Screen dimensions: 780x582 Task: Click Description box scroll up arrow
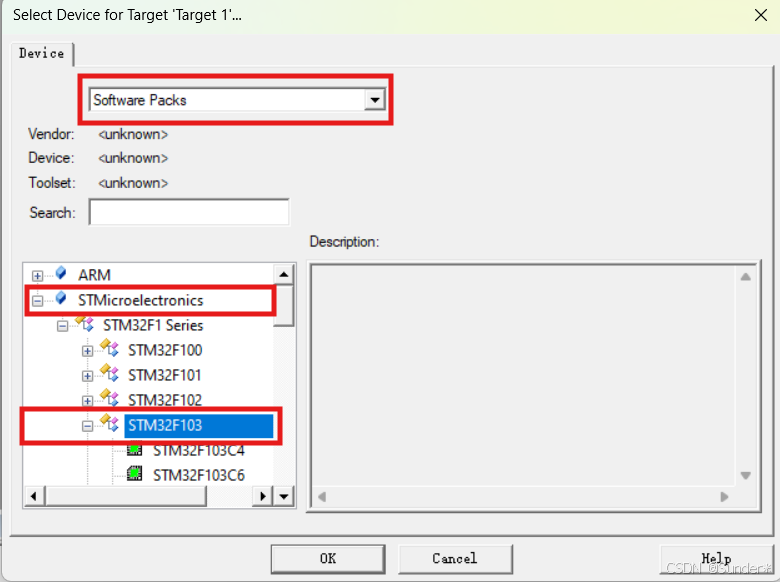point(745,277)
